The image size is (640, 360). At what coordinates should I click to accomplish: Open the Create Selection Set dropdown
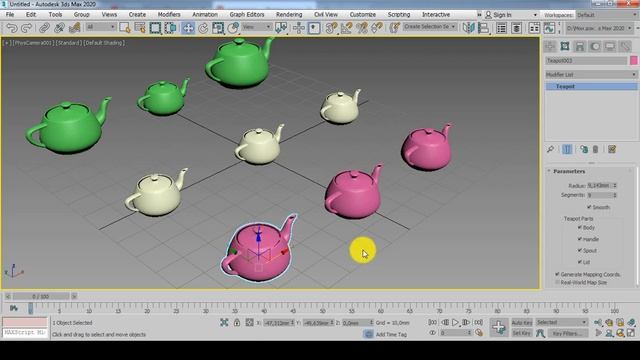430,27
